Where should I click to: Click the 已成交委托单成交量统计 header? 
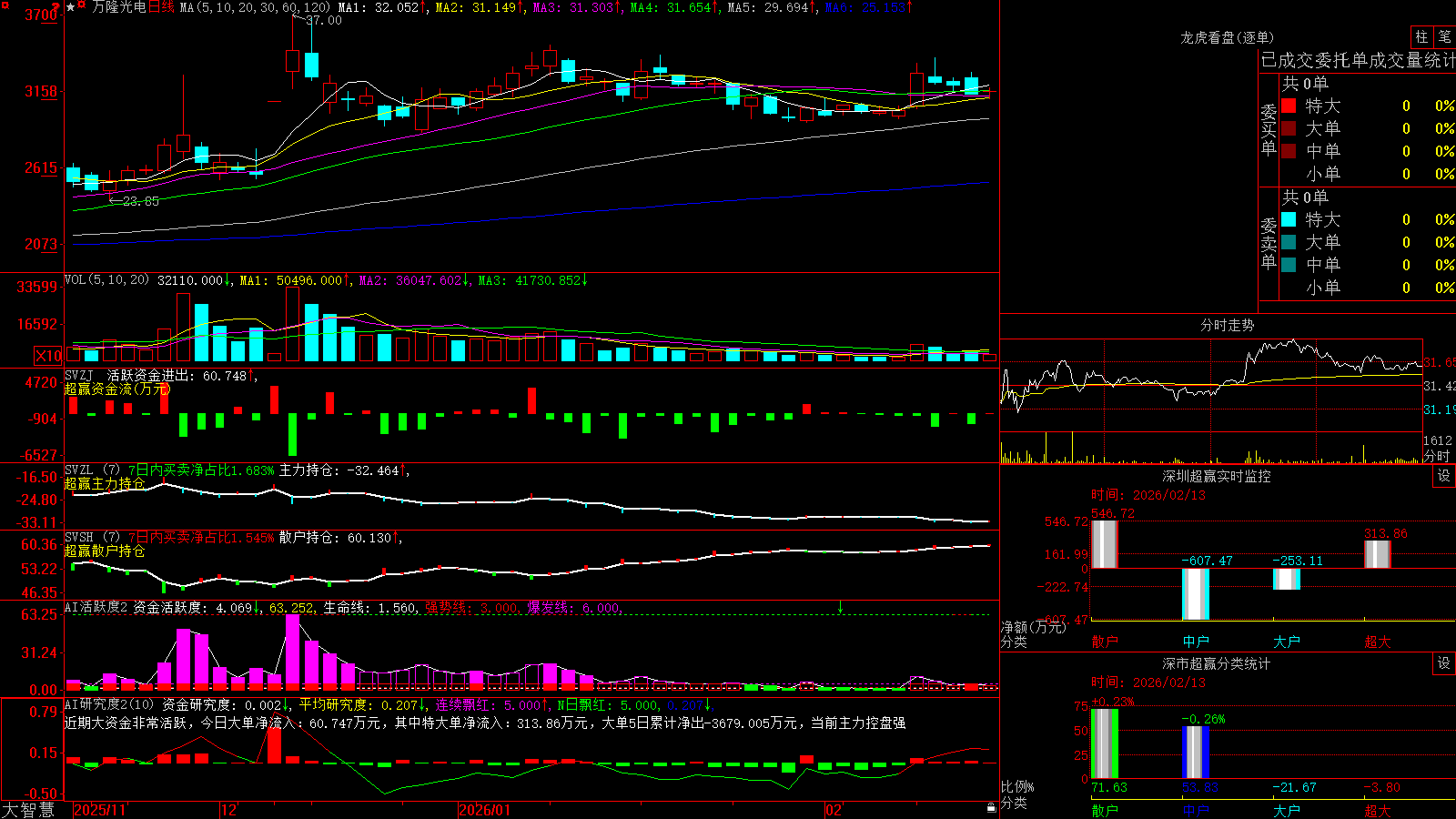[x=1358, y=60]
